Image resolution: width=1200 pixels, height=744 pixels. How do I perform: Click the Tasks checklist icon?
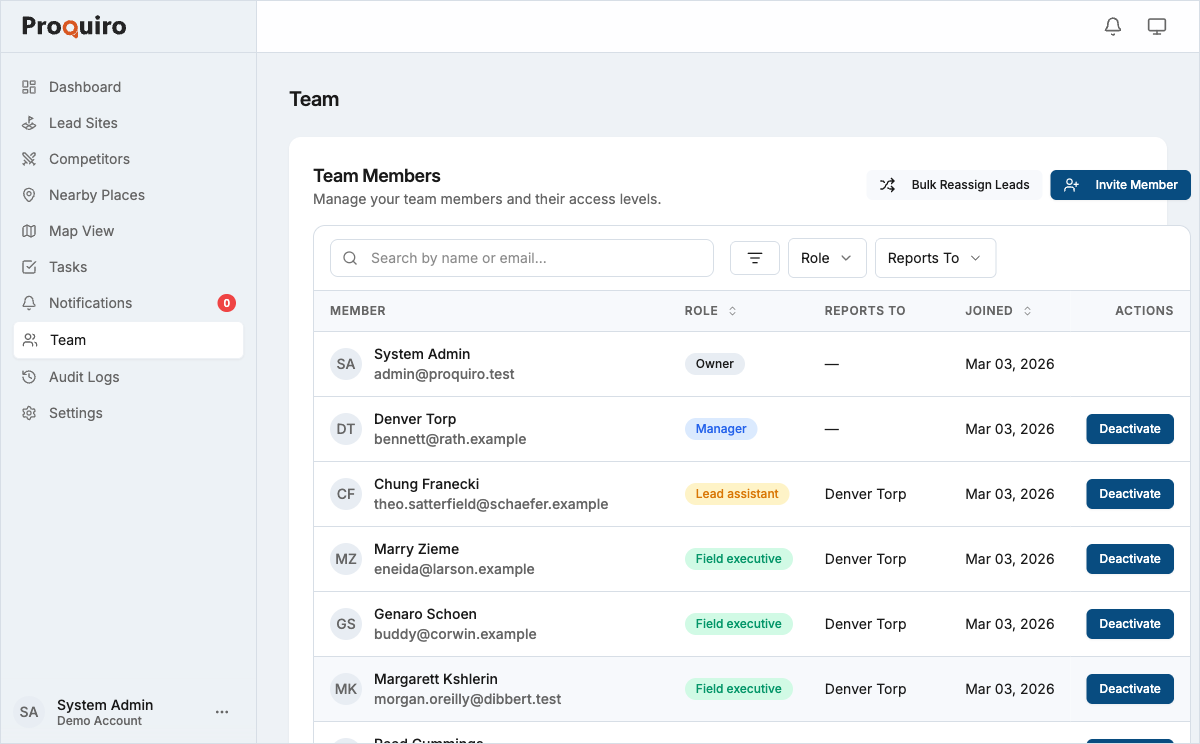(29, 267)
